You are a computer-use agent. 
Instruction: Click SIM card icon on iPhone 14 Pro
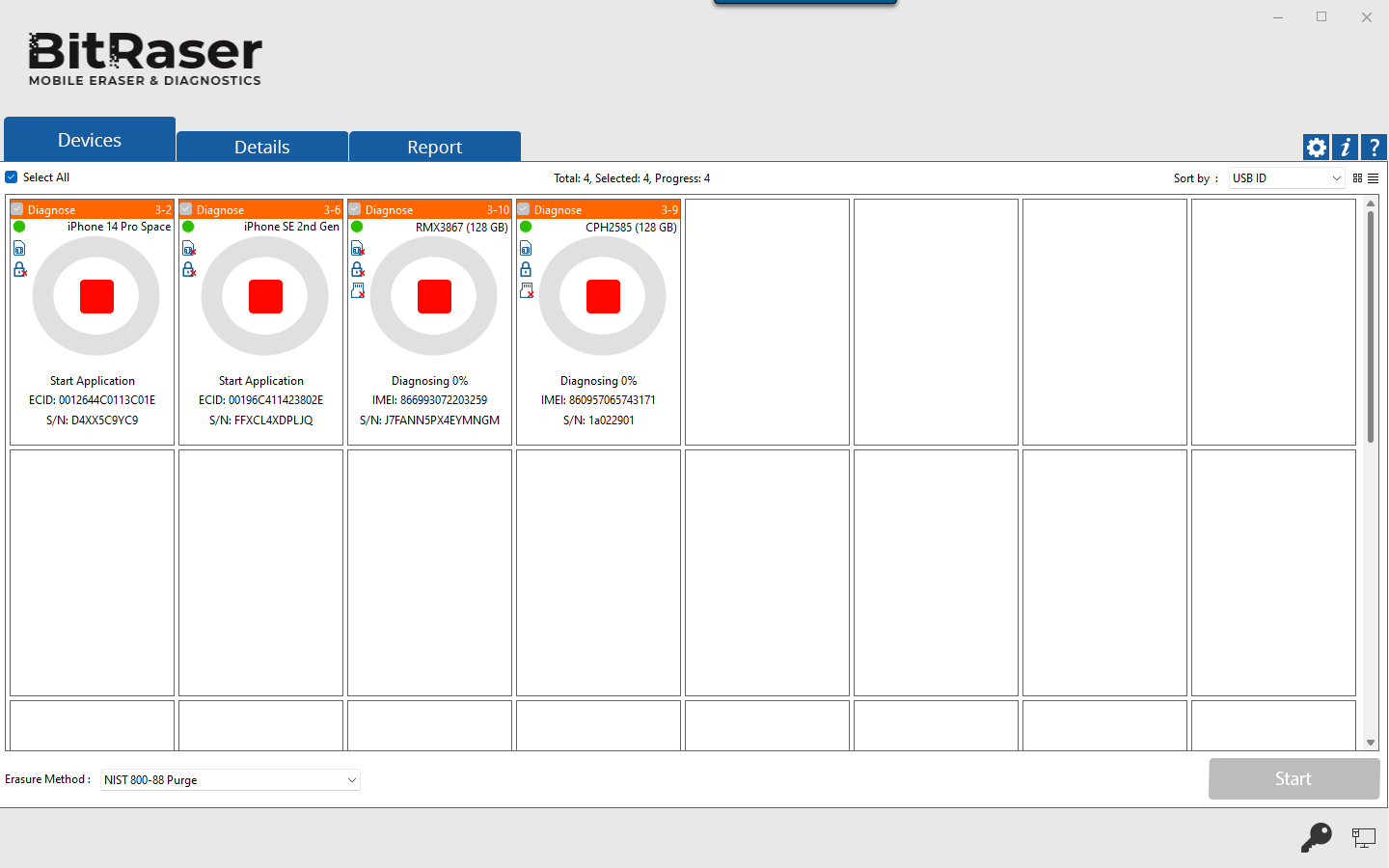click(19, 249)
